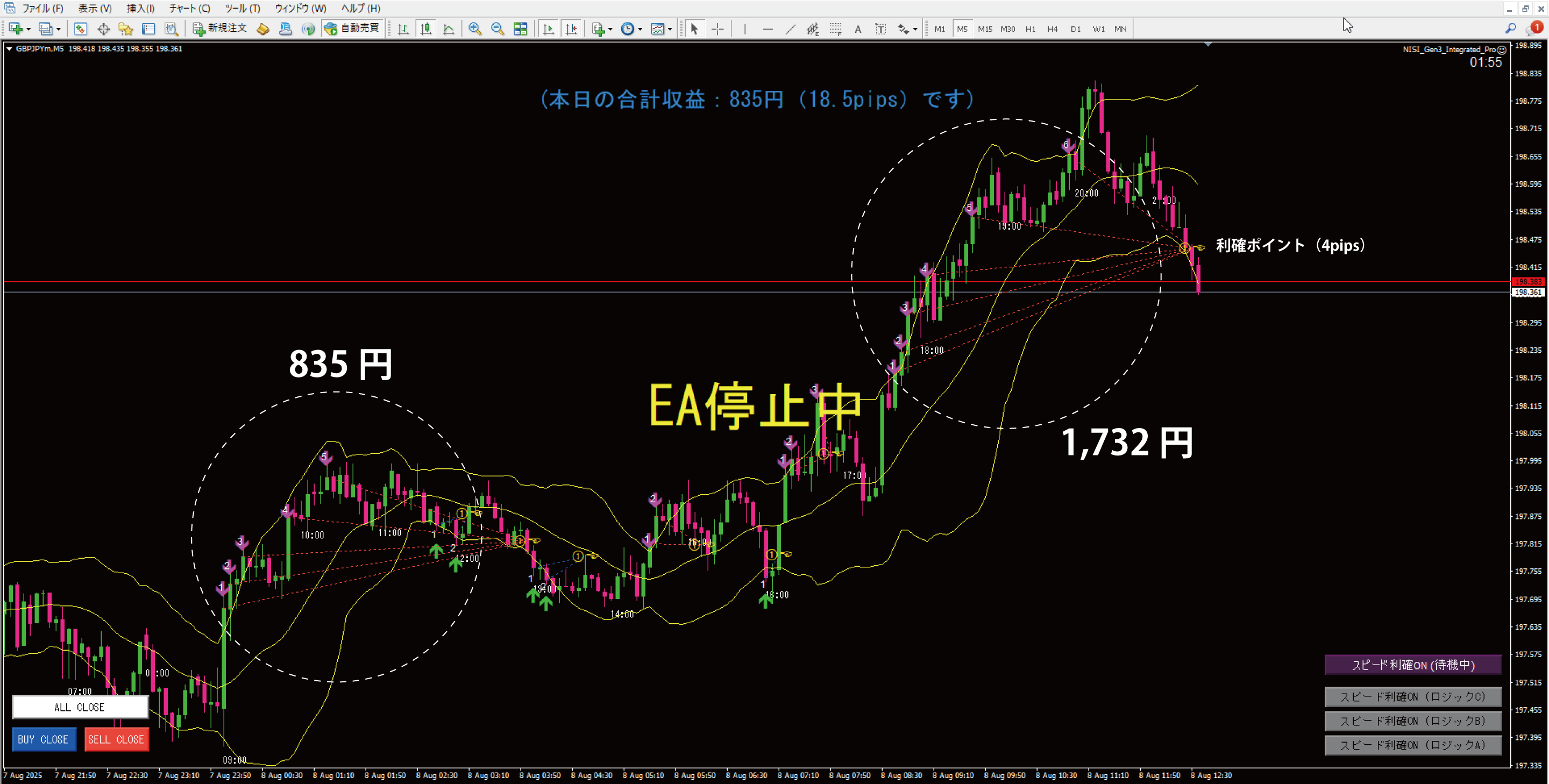Viewport: 1549px width, 784px height.
Task: Expand the chart periodicity clock dropdown
Action: coord(640,29)
